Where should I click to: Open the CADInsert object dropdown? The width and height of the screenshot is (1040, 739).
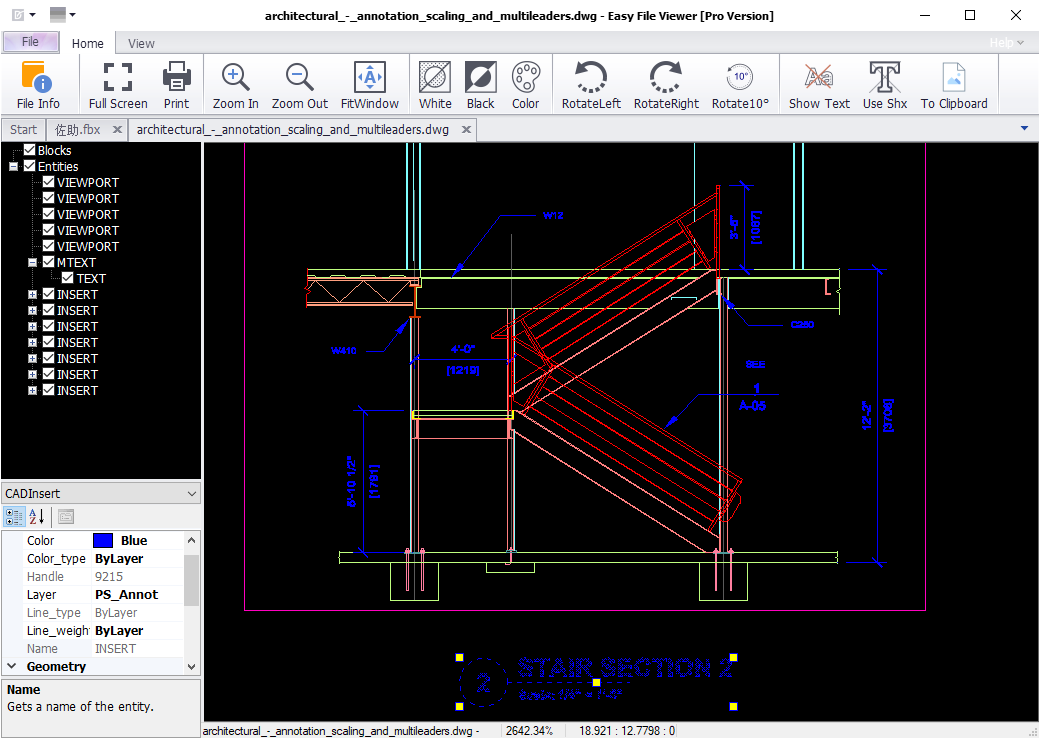click(x=192, y=494)
